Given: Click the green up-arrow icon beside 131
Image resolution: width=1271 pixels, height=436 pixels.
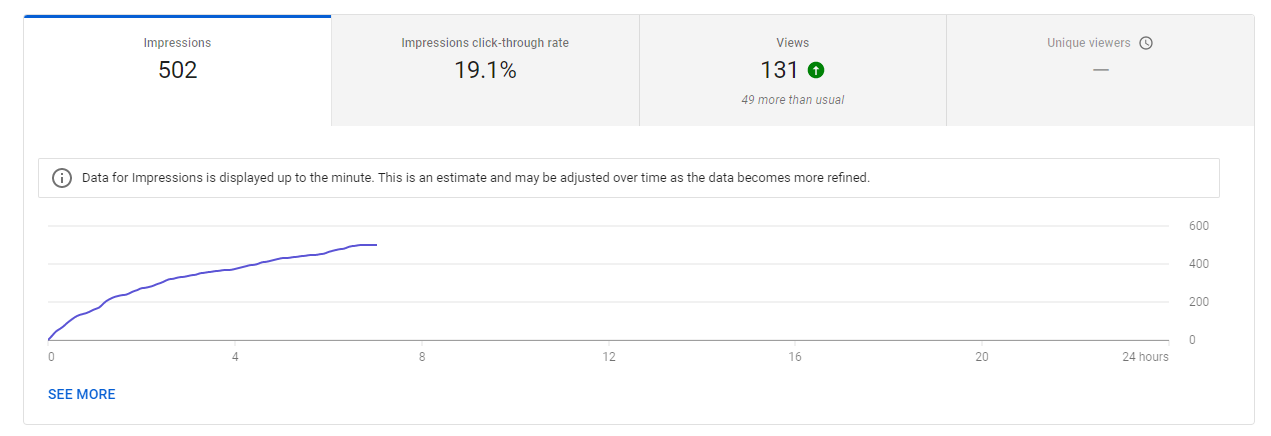Looking at the screenshot, I should pyautogui.click(x=816, y=70).
